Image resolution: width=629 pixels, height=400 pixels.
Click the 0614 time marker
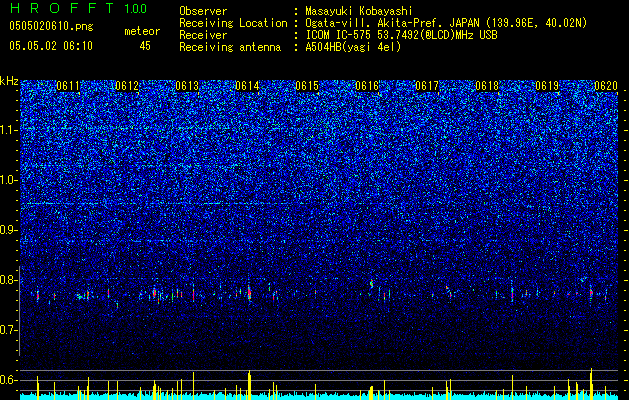[x=247, y=86]
